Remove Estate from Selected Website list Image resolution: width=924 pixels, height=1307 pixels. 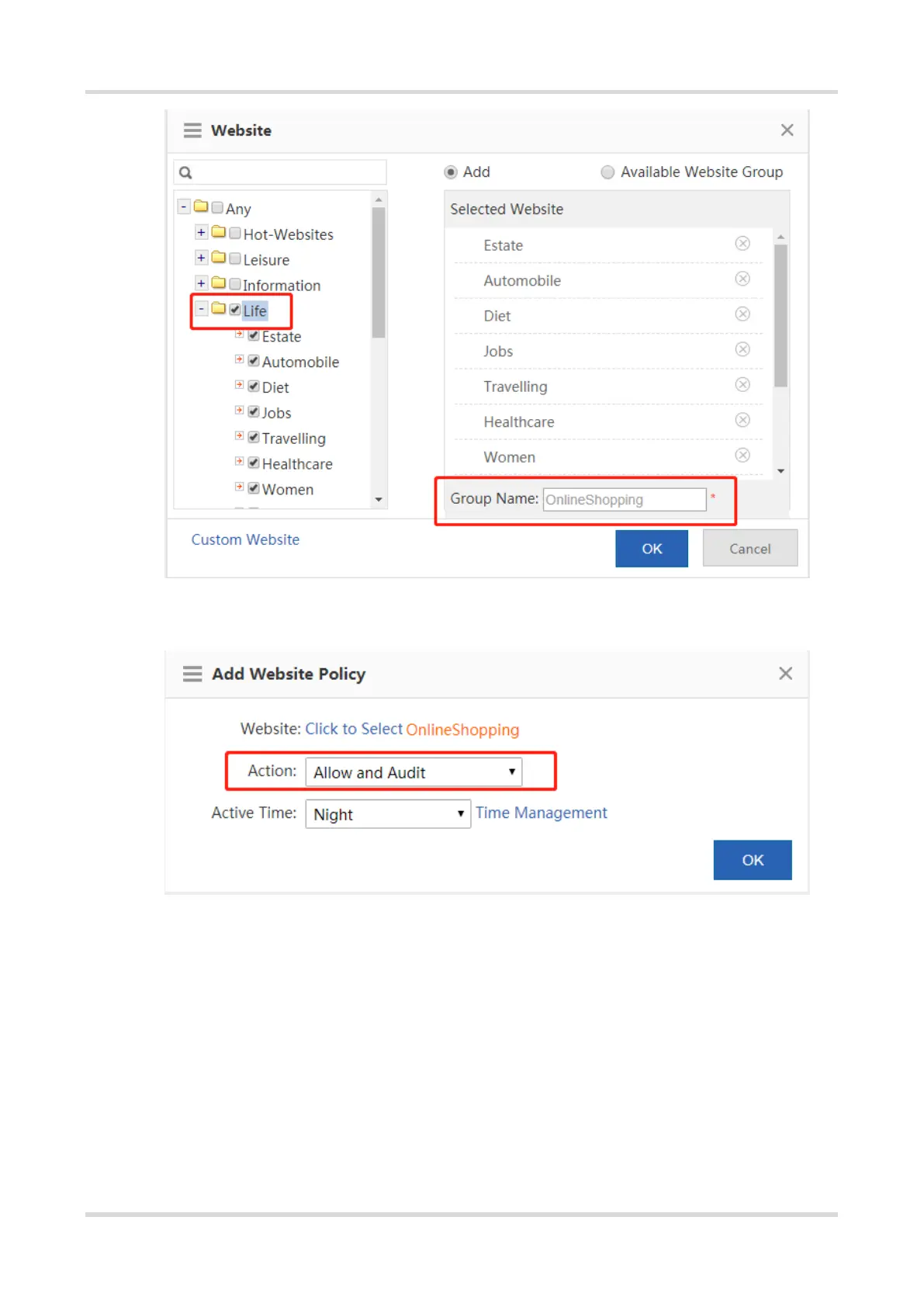pyautogui.click(x=742, y=244)
